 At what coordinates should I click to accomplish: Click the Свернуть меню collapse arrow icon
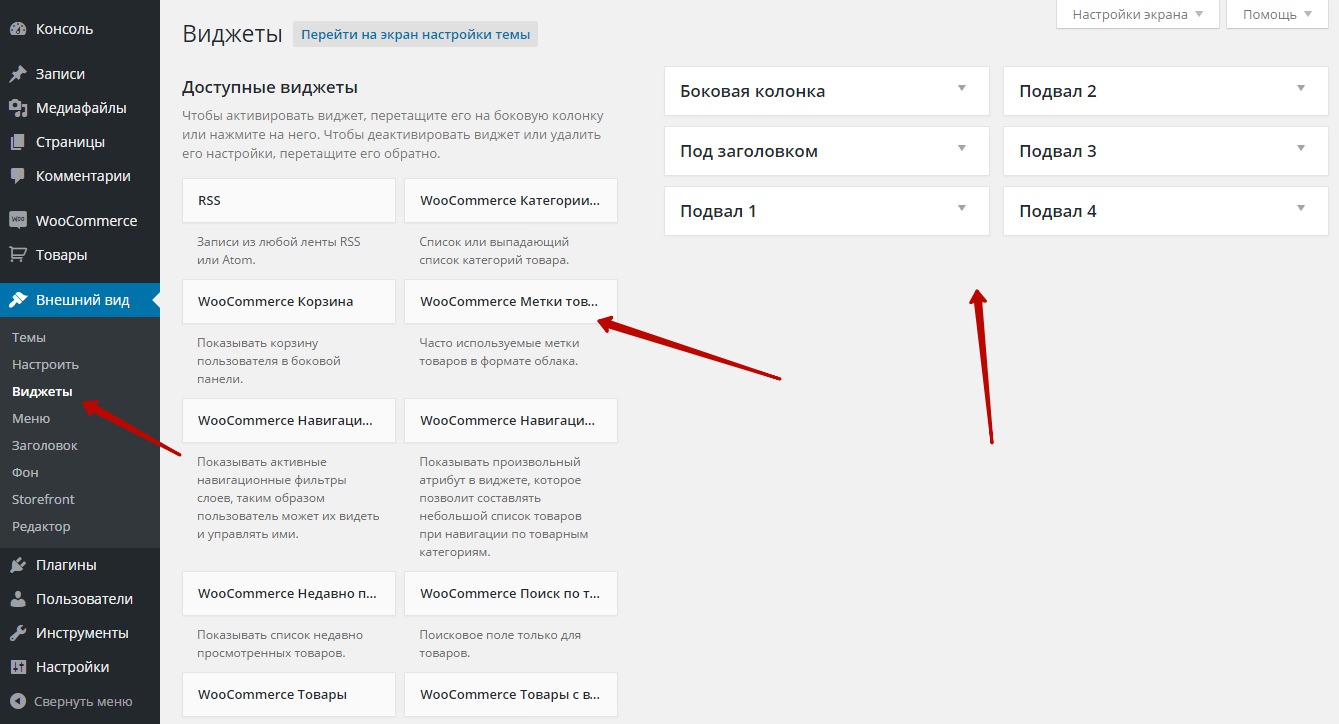coord(18,701)
